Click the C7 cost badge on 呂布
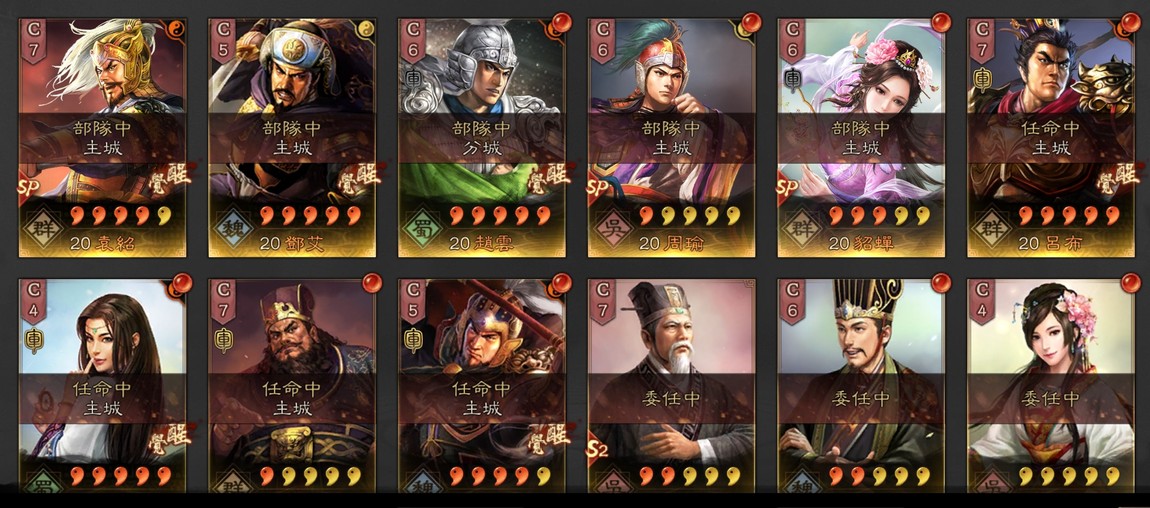This screenshot has width=1150, height=508. [982, 40]
